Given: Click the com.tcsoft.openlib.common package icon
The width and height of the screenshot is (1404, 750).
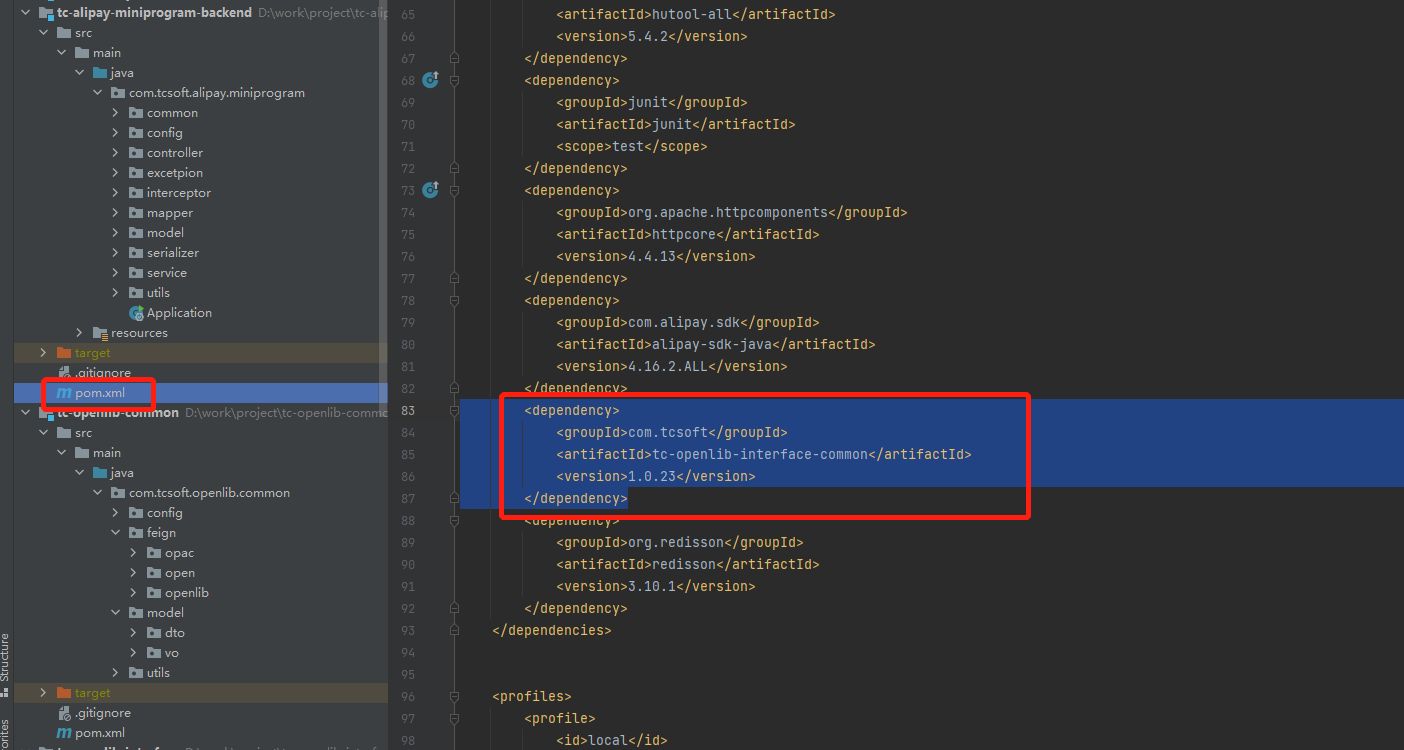Looking at the screenshot, I should coord(118,493).
